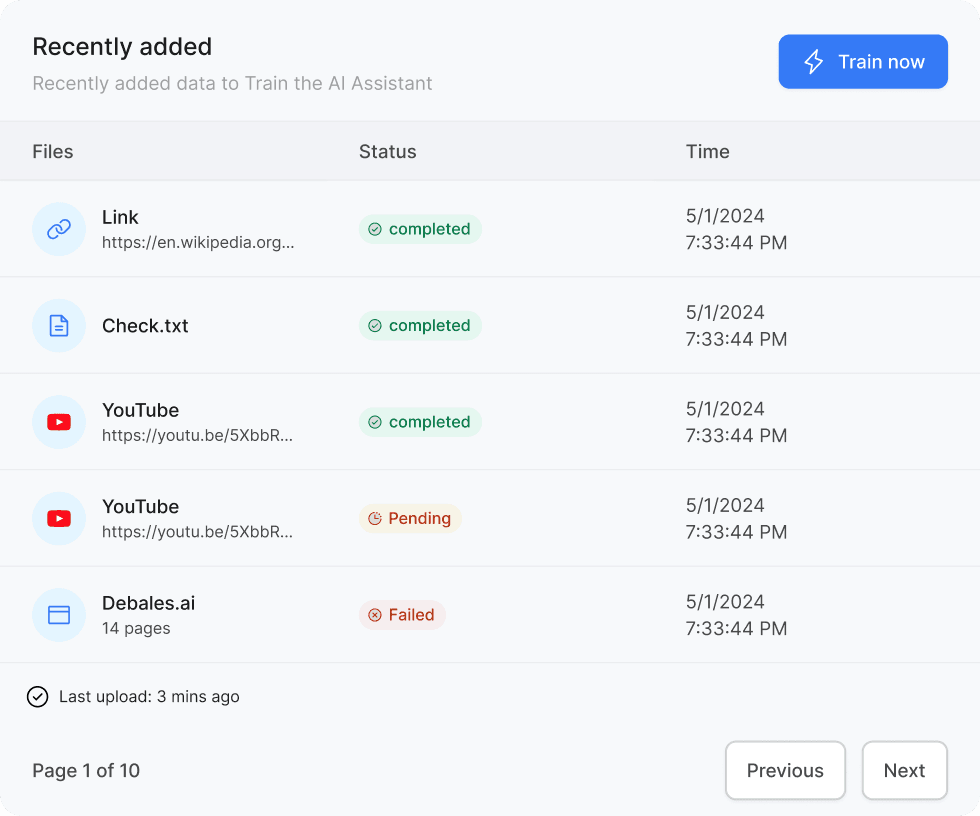Click the chain link icon beside Link
Screen dimensions: 980x816
59,229
